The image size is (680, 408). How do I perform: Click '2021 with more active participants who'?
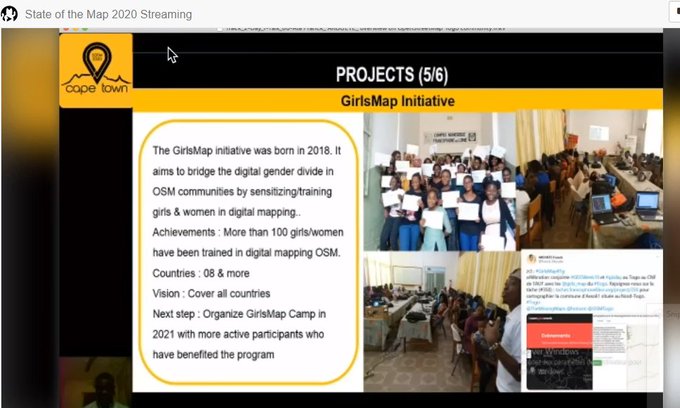click(238, 334)
